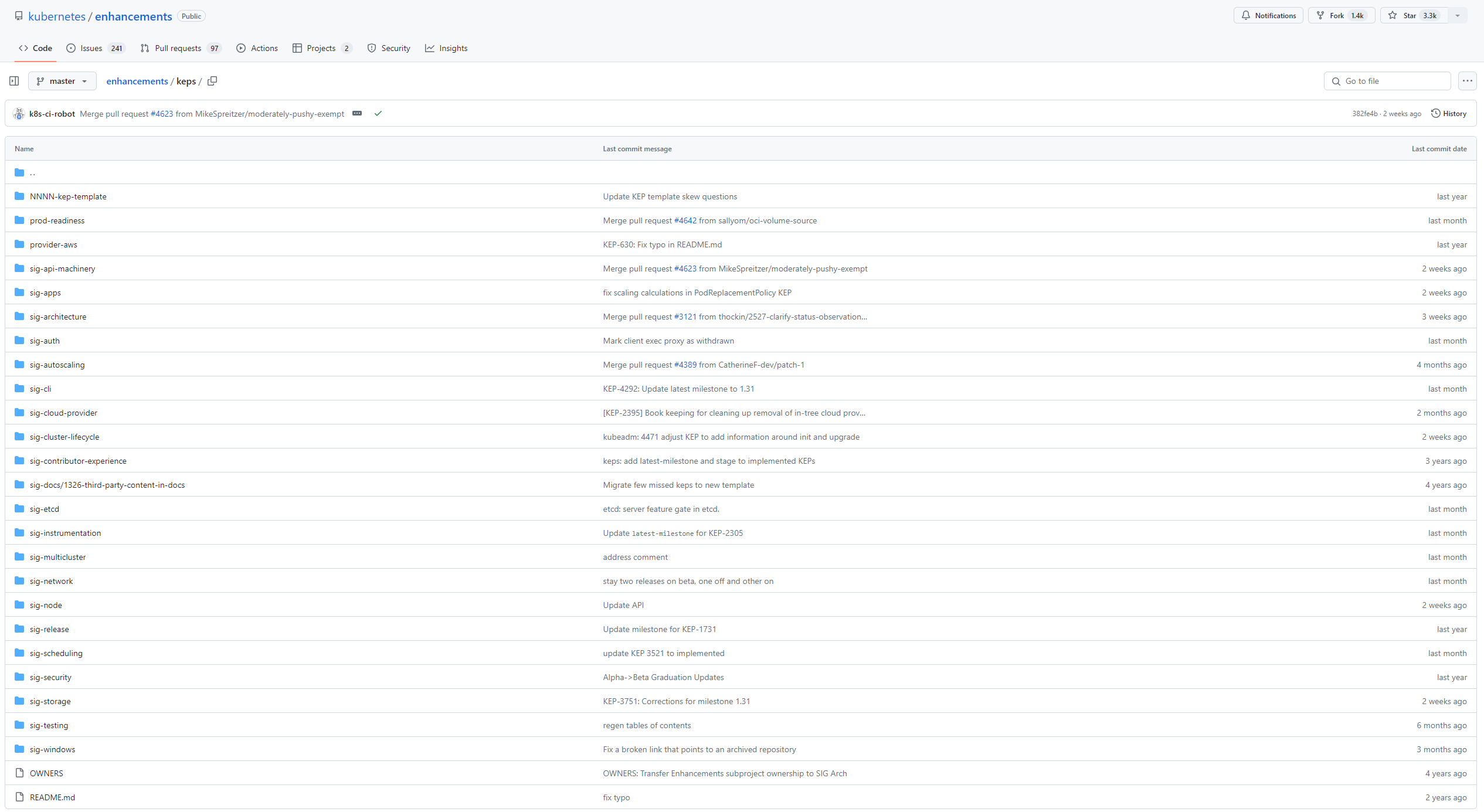Expand the Star lists dropdown arrow
The height and width of the screenshot is (812, 1484).
[x=1457, y=16]
